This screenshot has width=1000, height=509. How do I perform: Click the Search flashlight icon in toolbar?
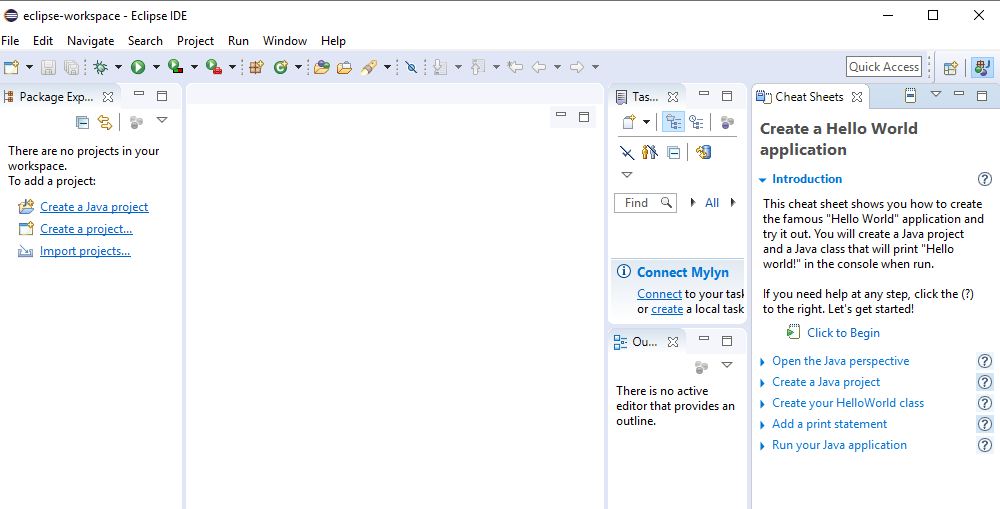click(x=369, y=67)
